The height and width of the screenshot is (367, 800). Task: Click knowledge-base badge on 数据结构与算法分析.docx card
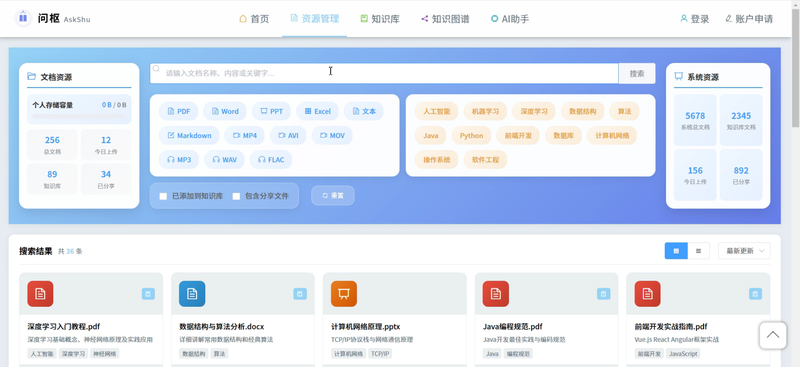[x=300, y=293]
